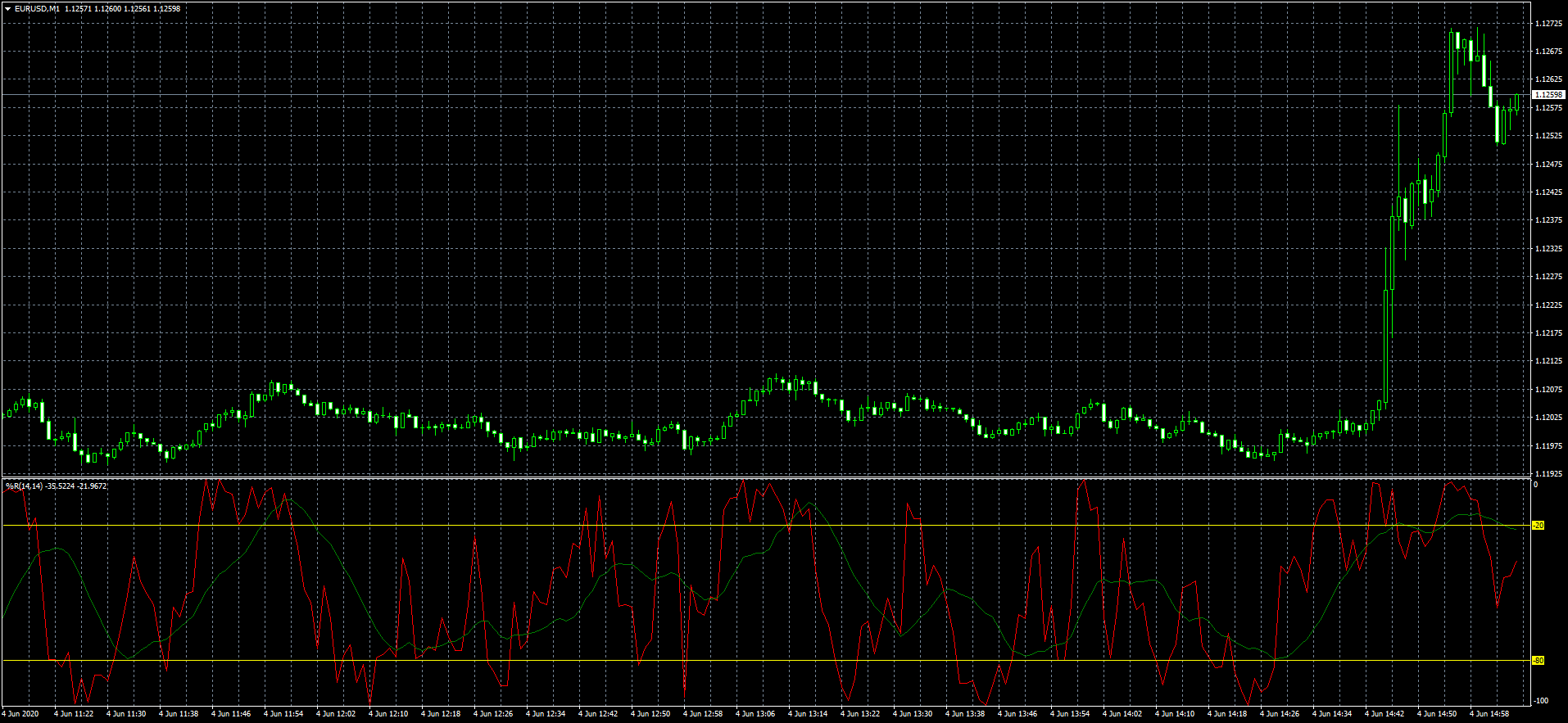The height and width of the screenshot is (723, 1568).
Task: Click the 4 Jun 13:30 time label
Action: tap(913, 714)
